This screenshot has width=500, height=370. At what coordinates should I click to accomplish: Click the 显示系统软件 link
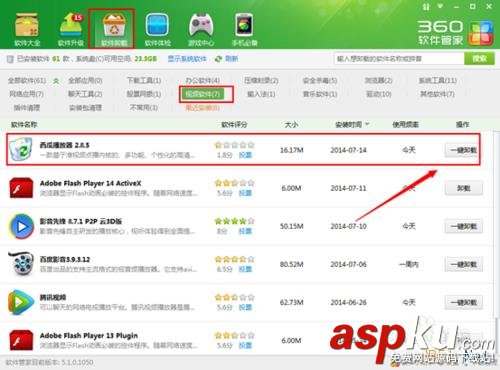point(187,59)
